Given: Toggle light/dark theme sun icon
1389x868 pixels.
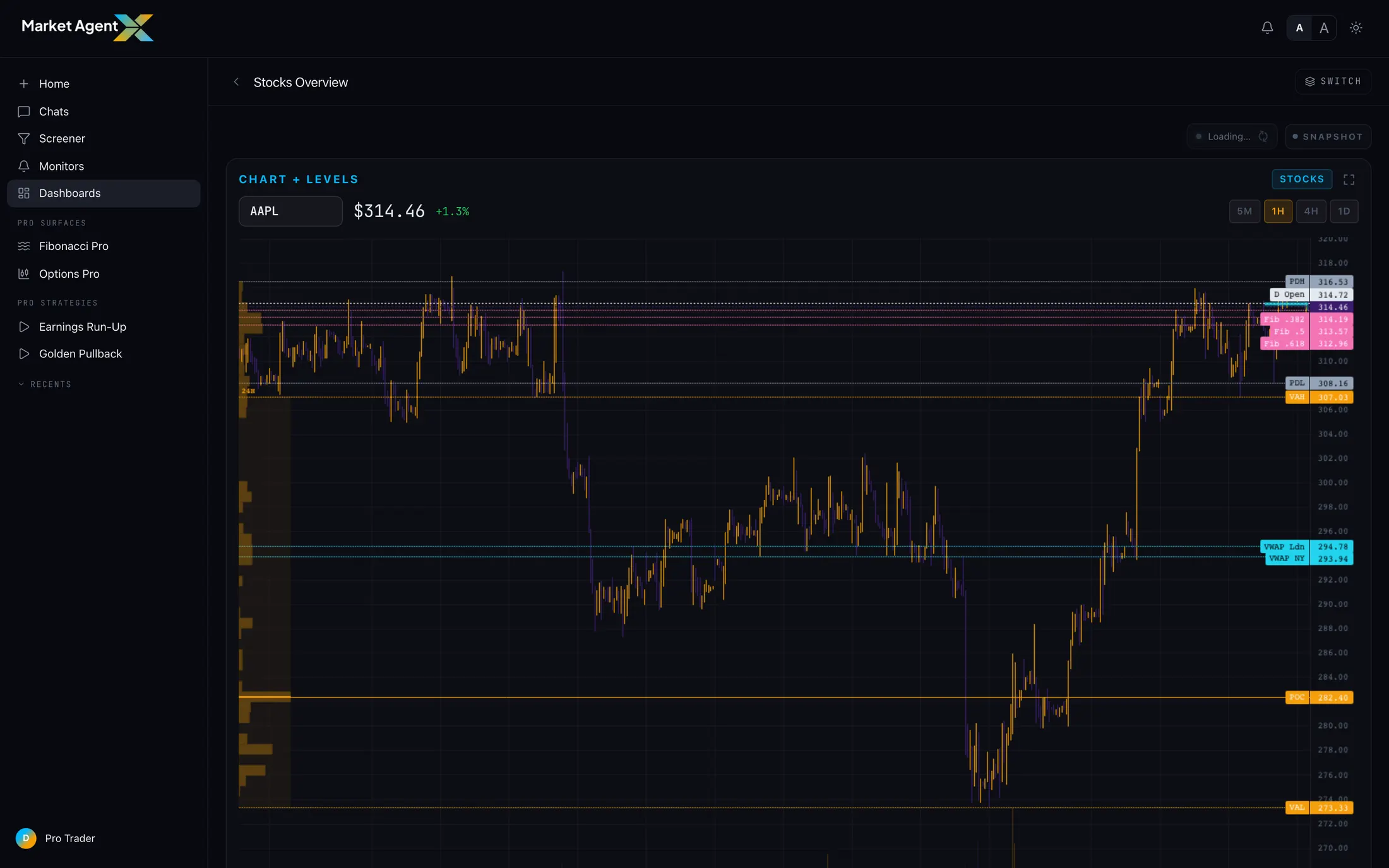Looking at the screenshot, I should [1356, 28].
